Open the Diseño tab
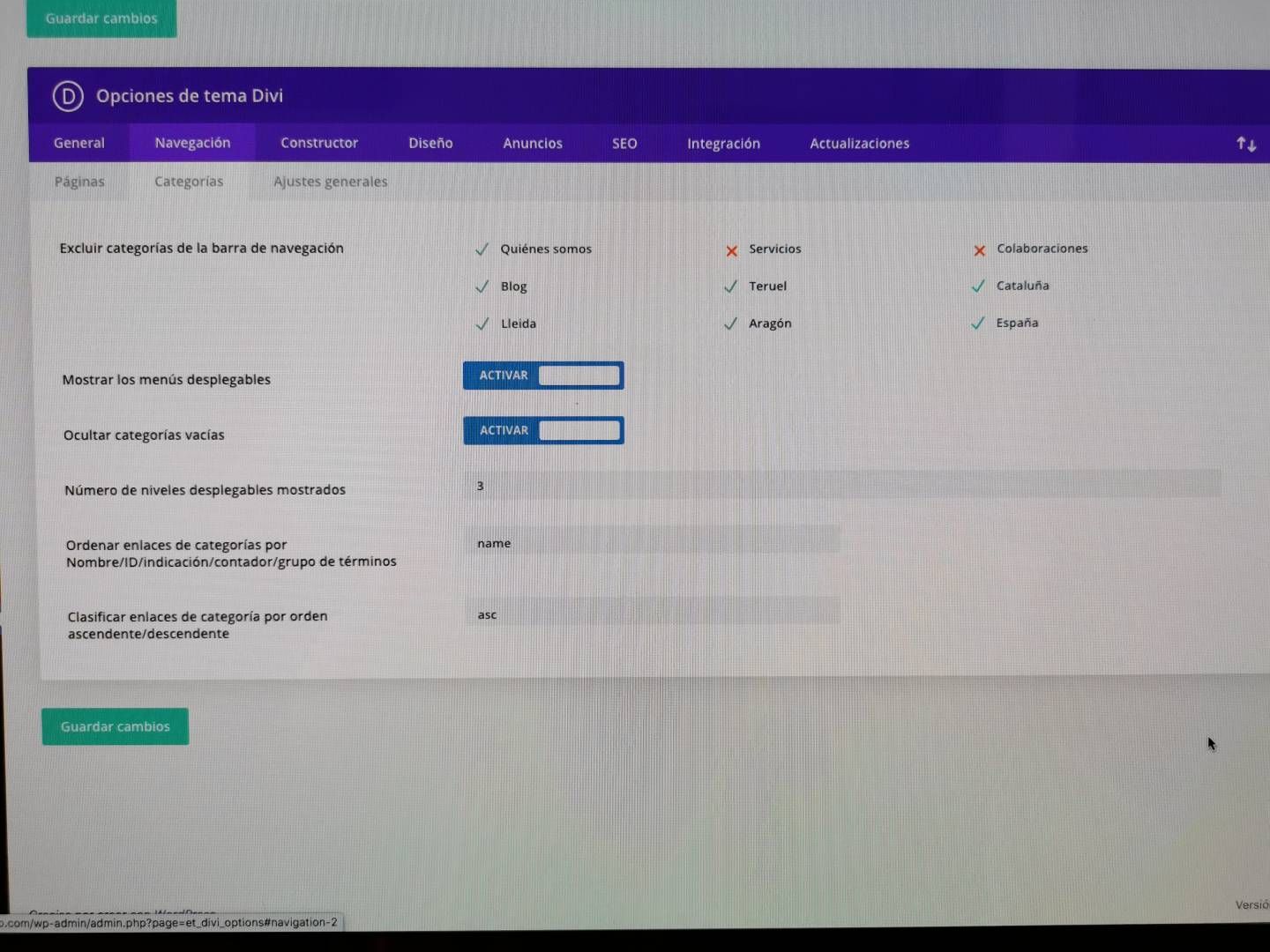 click(x=430, y=143)
